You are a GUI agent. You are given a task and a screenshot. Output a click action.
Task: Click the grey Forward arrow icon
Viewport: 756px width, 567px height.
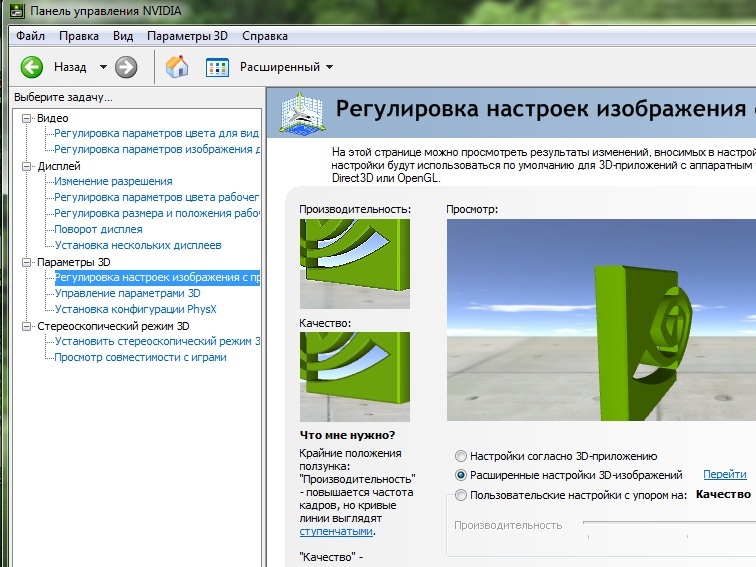pyautogui.click(x=126, y=67)
